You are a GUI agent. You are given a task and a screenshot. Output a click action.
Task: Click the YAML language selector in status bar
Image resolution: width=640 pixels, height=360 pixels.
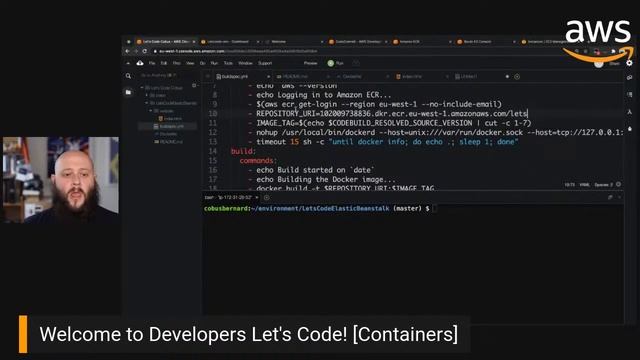[x=584, y=185]
